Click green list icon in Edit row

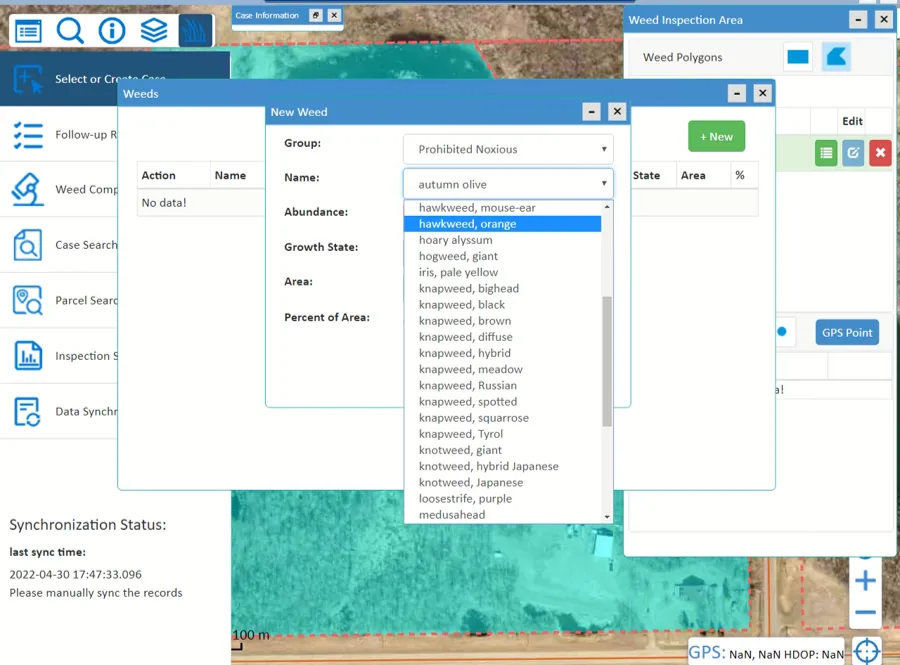click(x=826, y=153)
